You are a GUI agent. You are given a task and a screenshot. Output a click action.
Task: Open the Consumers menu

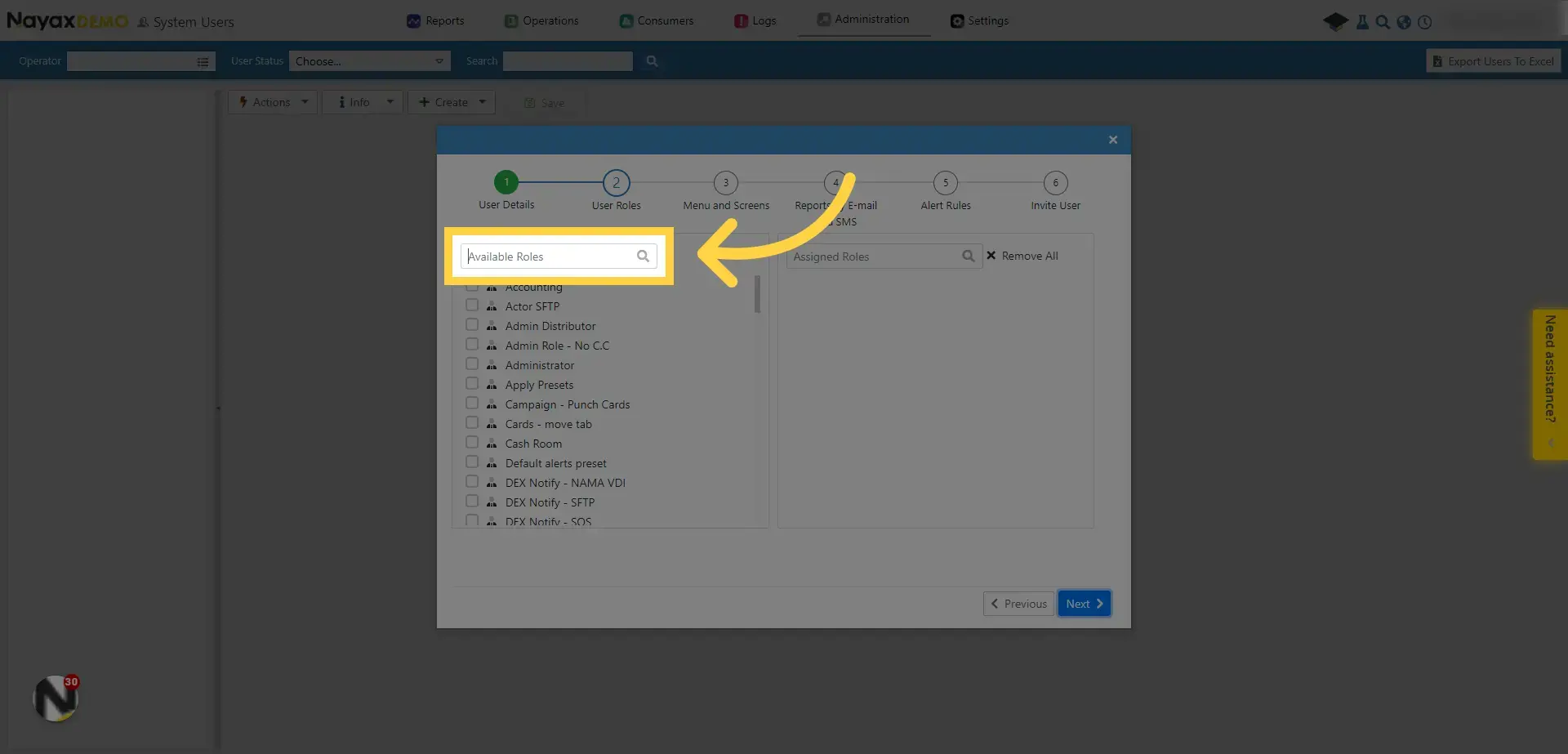657,21
